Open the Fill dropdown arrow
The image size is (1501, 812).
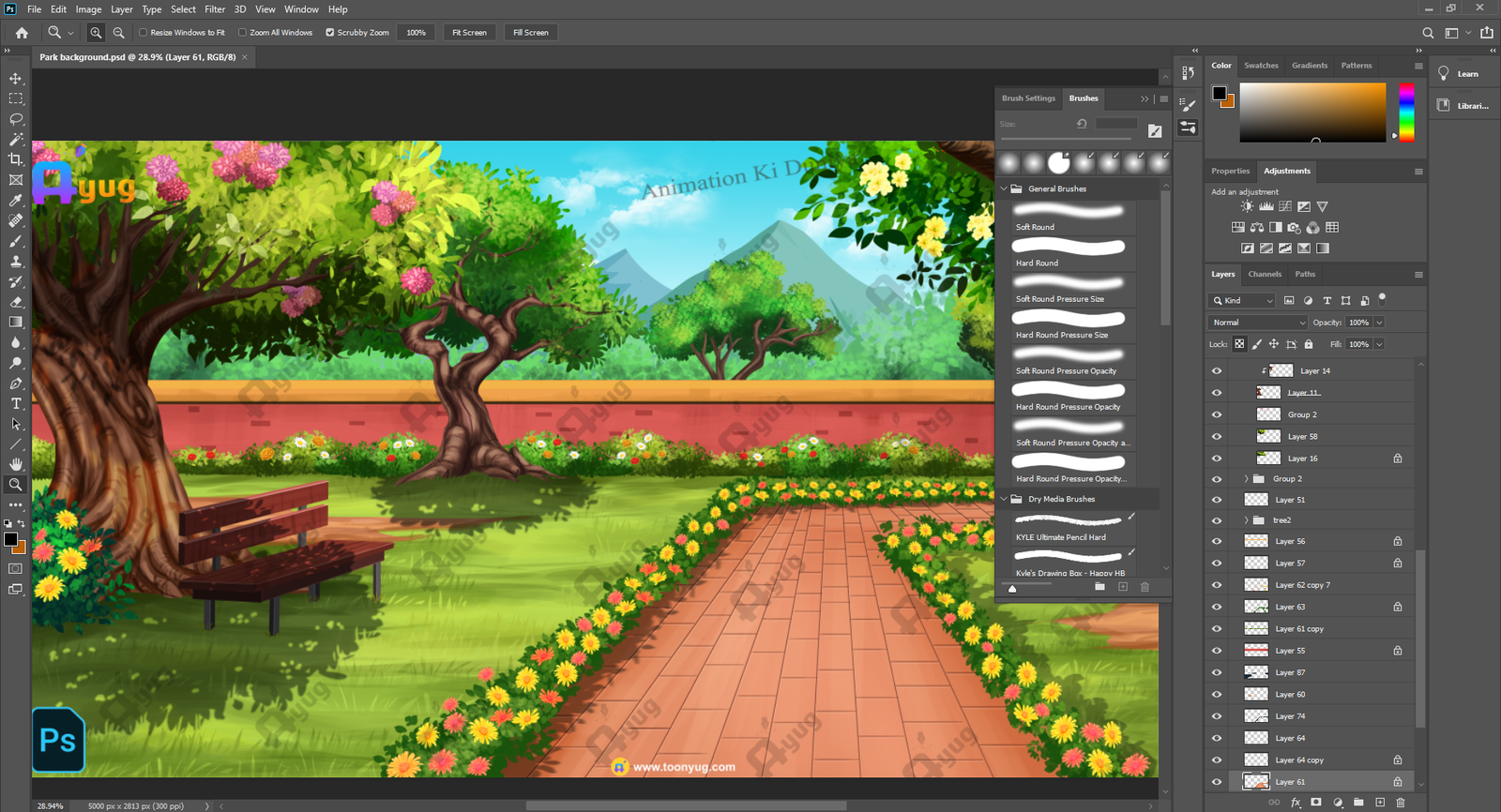coord(1379,344)
